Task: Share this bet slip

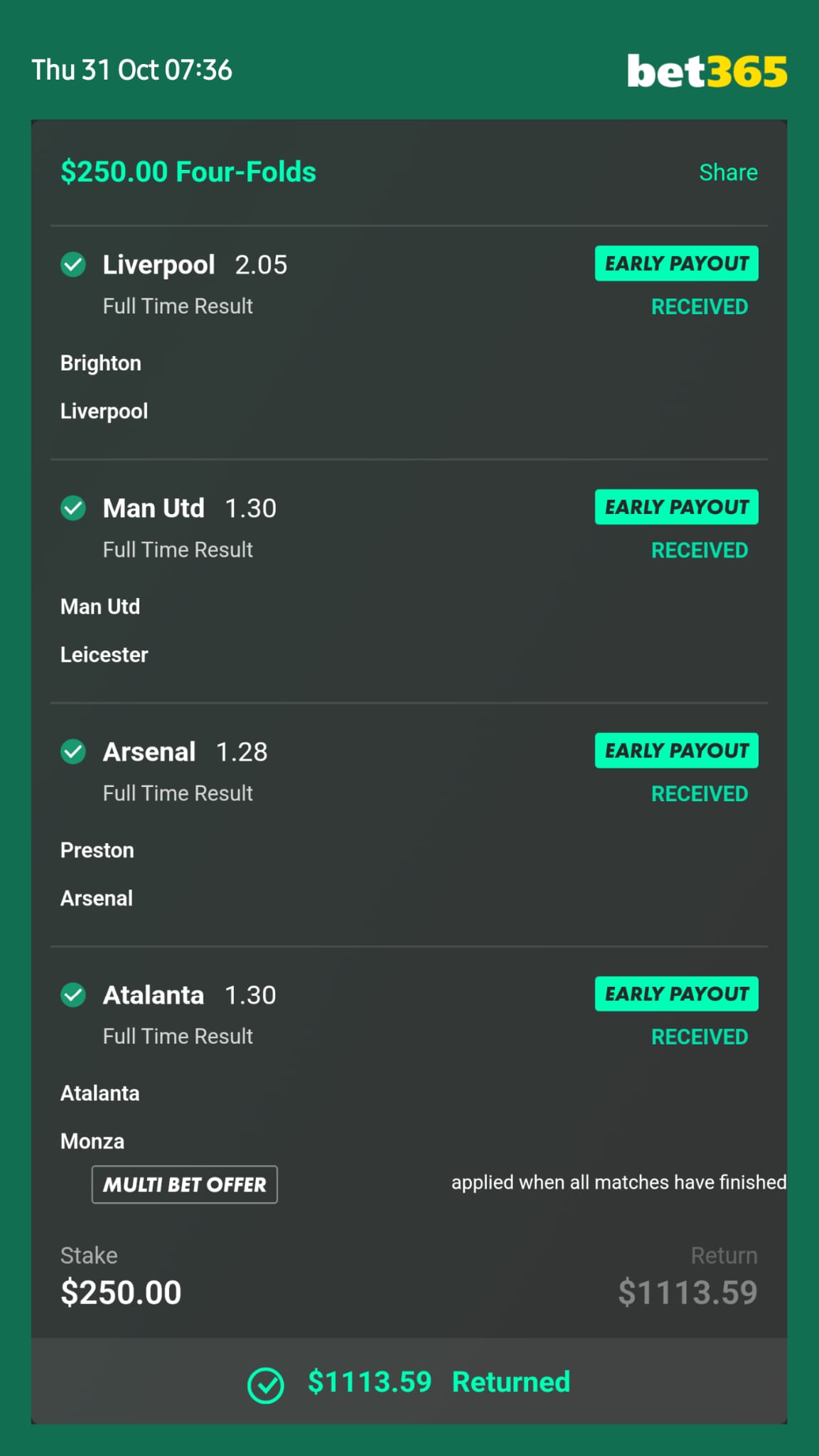Action: 728,172
